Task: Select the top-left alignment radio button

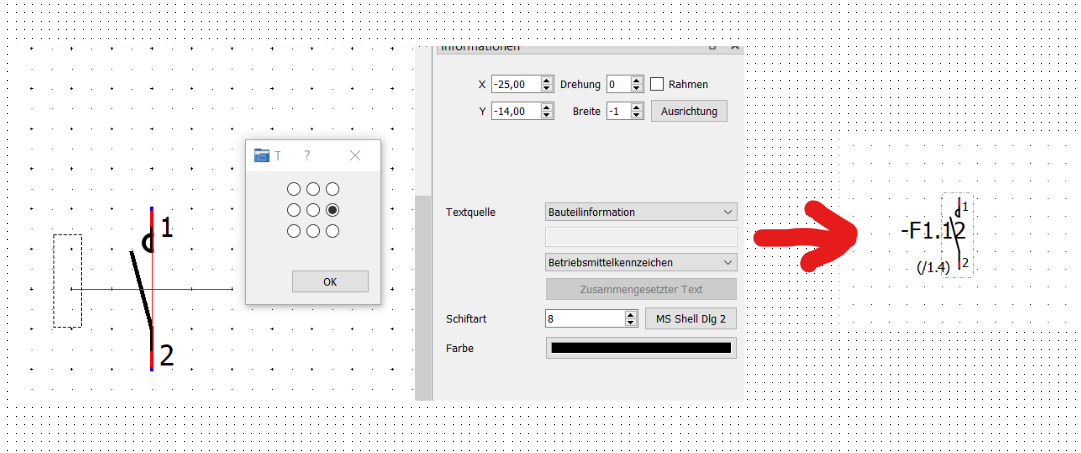Action: tap(294, 189)
